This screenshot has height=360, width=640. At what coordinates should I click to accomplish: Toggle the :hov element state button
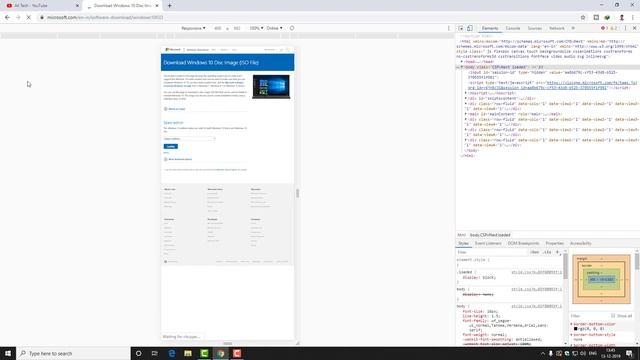(x=534, y=252)
